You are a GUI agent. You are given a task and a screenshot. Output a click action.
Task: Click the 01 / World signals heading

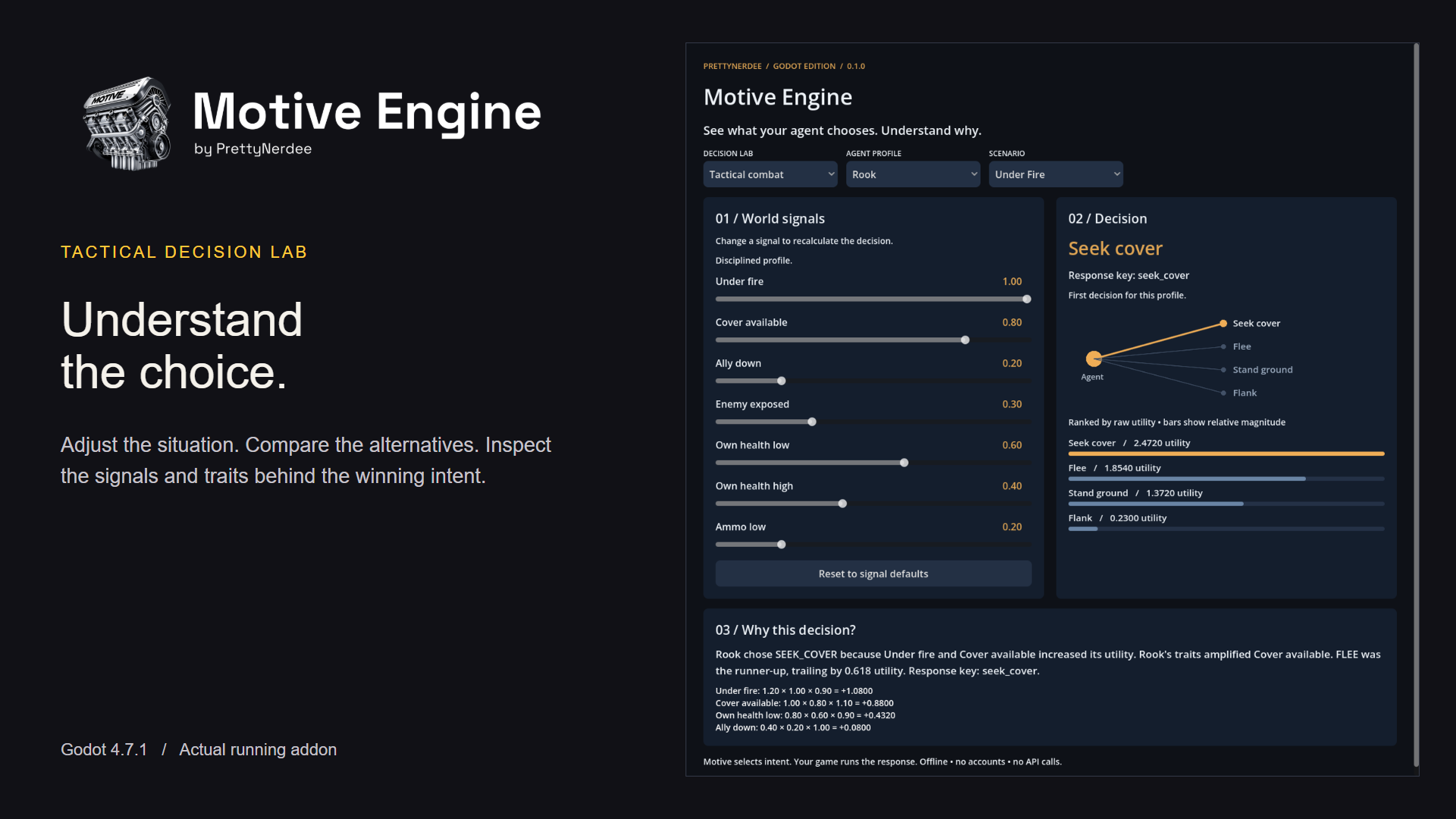770,219
